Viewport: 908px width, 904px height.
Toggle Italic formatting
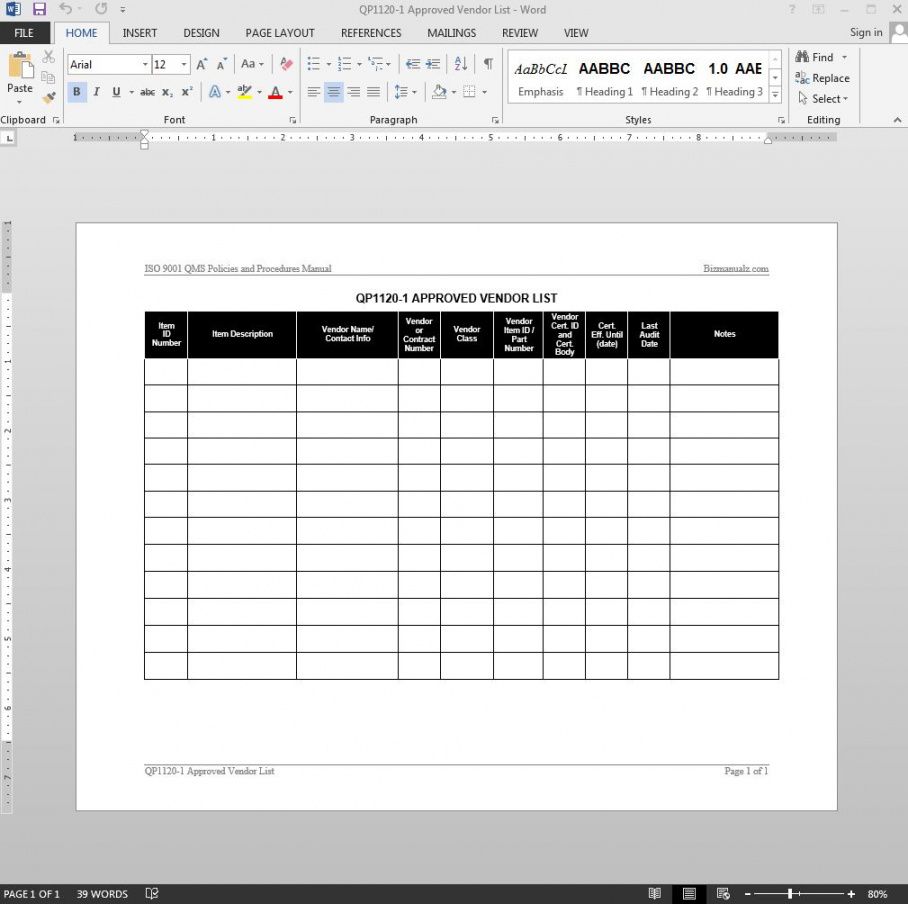(97, 92)
